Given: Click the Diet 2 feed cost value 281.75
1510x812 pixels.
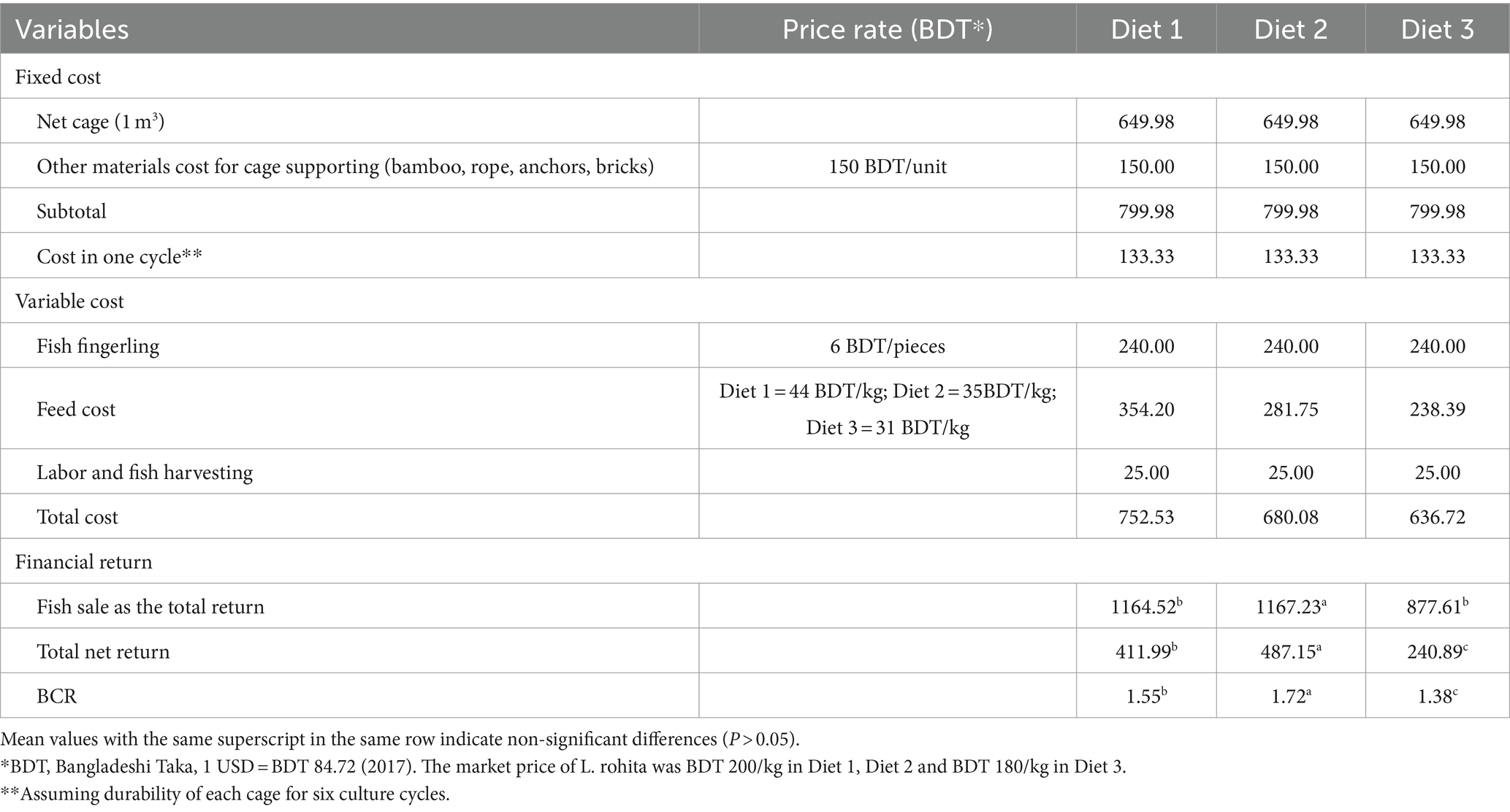Looking at the screenshot, I should (x=1290, y=409).
